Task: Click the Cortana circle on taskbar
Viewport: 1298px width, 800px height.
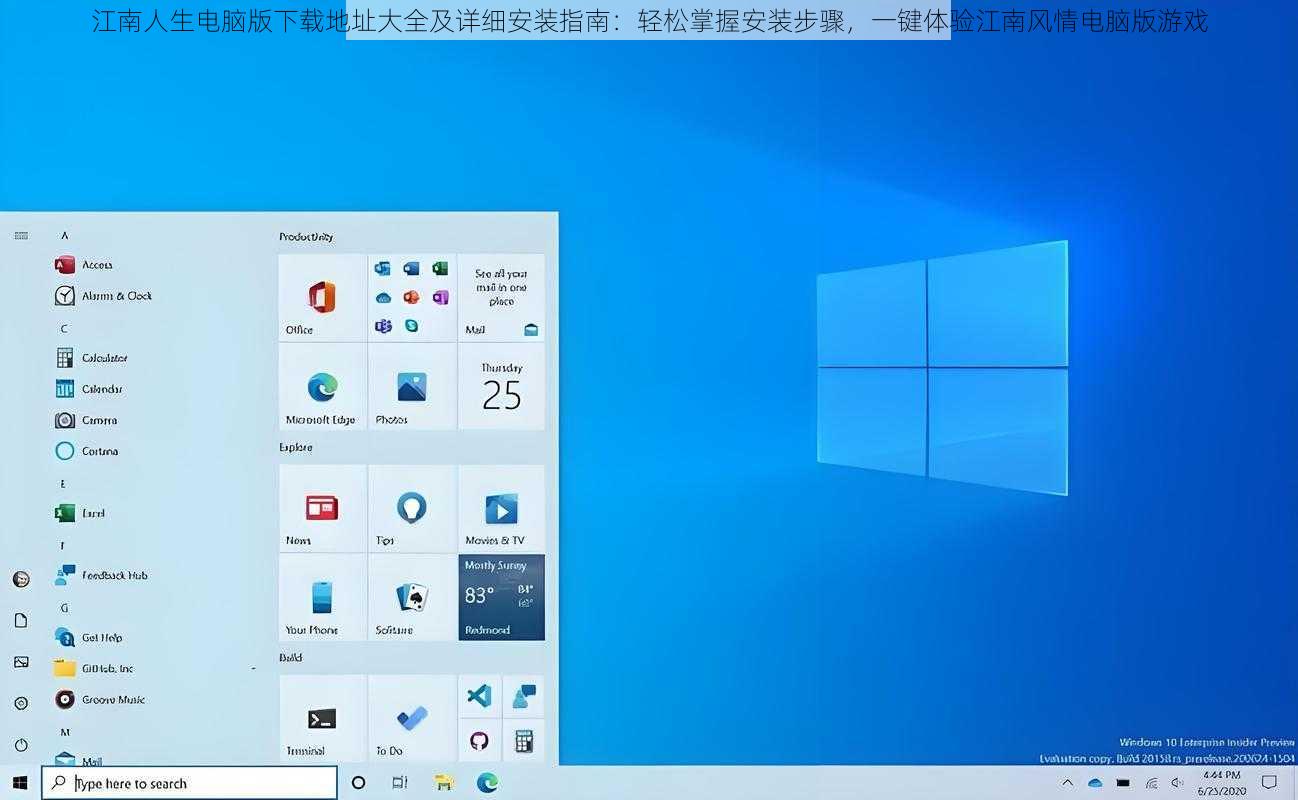Action: click(358, 783)
